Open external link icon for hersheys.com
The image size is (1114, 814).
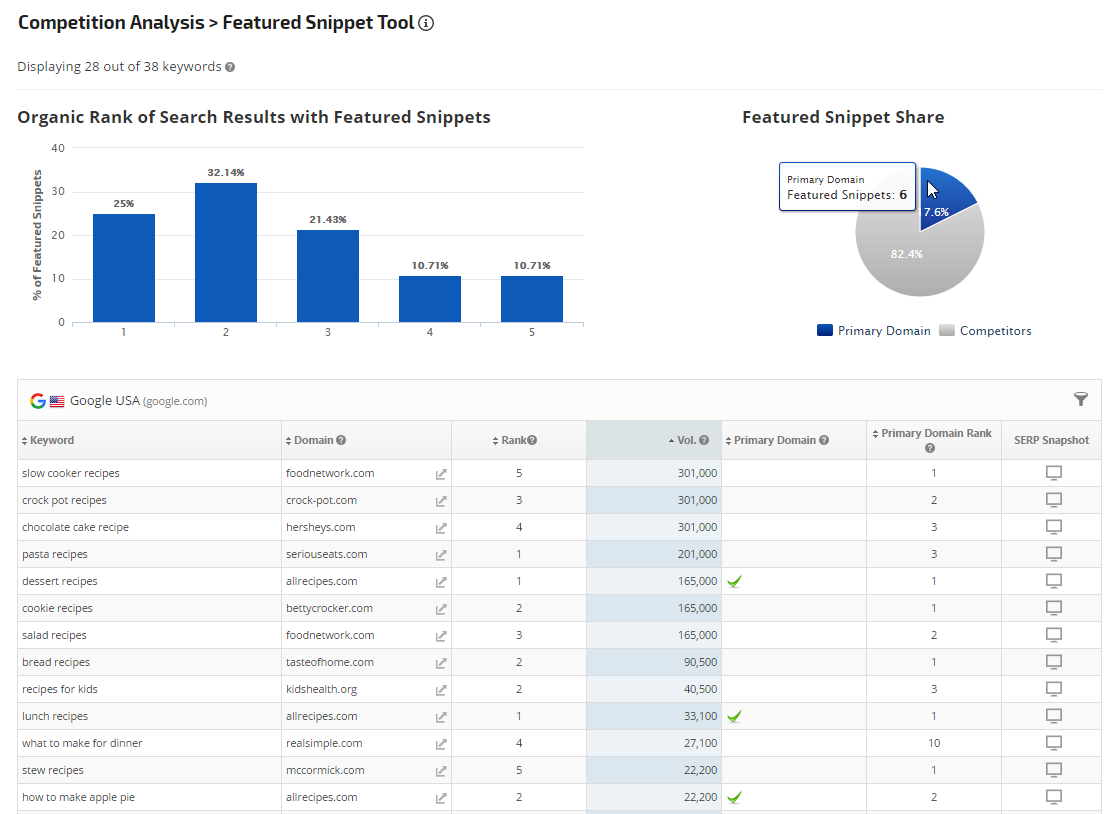point(441,528)
